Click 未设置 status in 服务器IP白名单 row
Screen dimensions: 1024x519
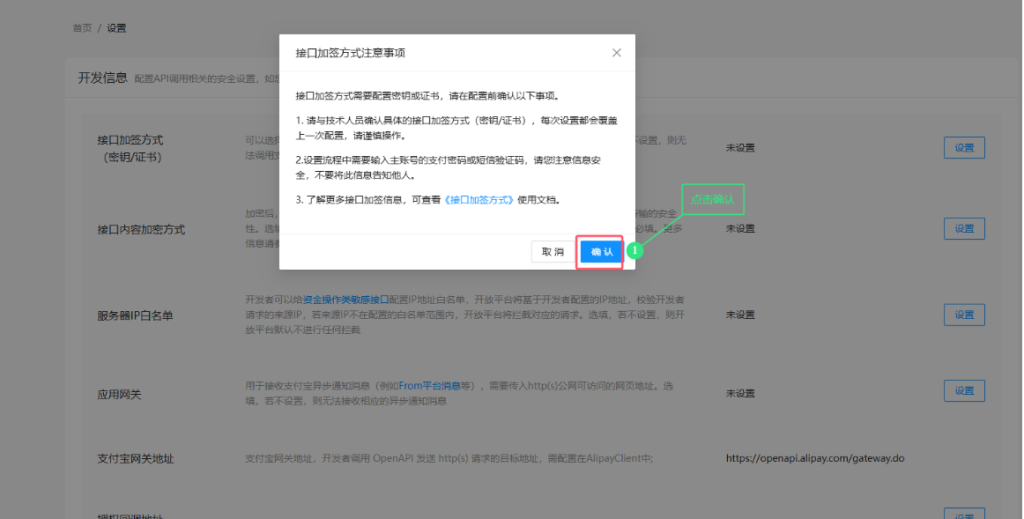click(740, 315)
